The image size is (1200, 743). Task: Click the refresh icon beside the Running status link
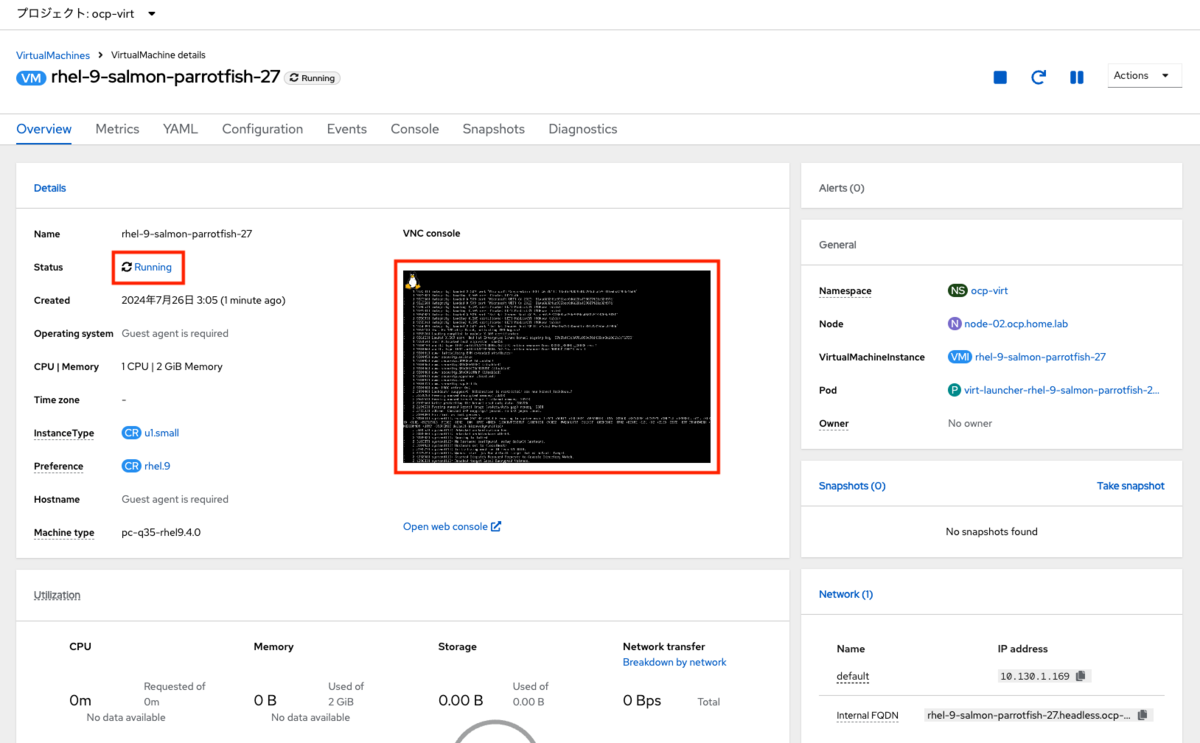tap(127, 267)
